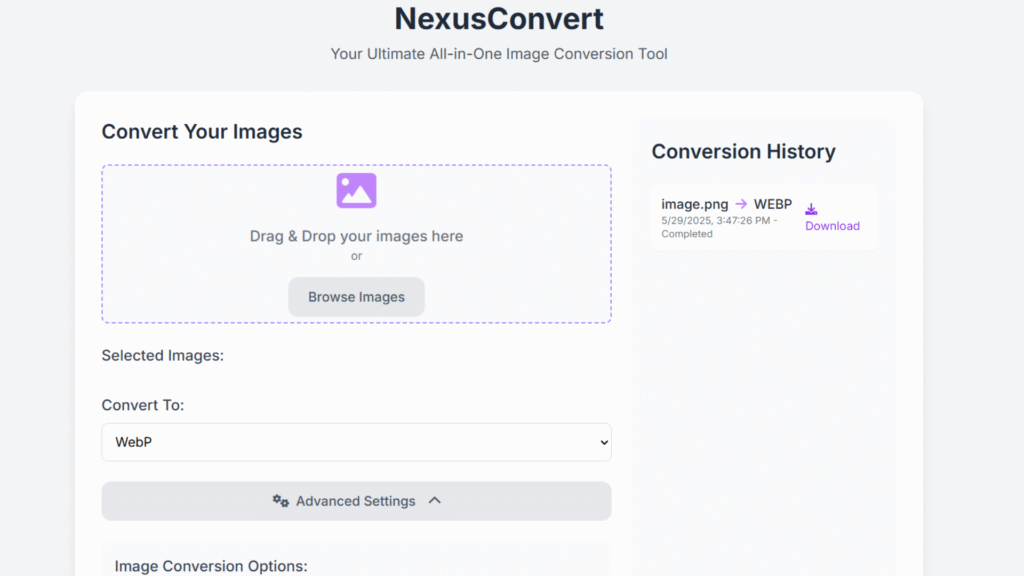1024x576 pixels.
Task: Click the 3:47:26 PM timestamp text
Action: click(x=743, y=221)
